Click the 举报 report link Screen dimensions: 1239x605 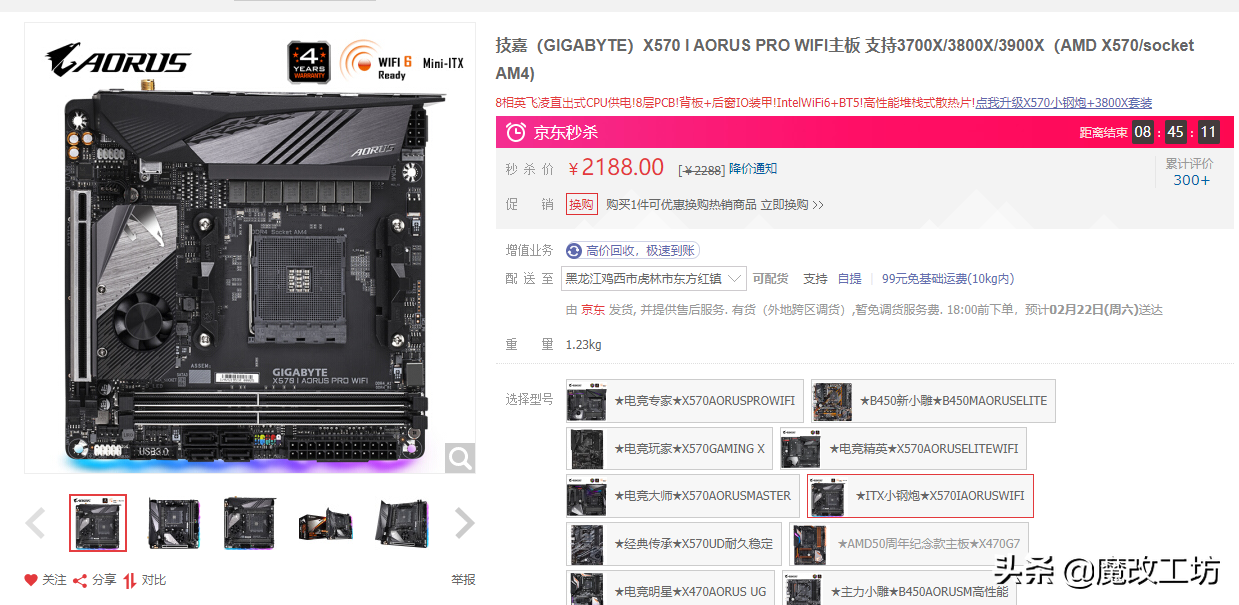pos(463,580)
